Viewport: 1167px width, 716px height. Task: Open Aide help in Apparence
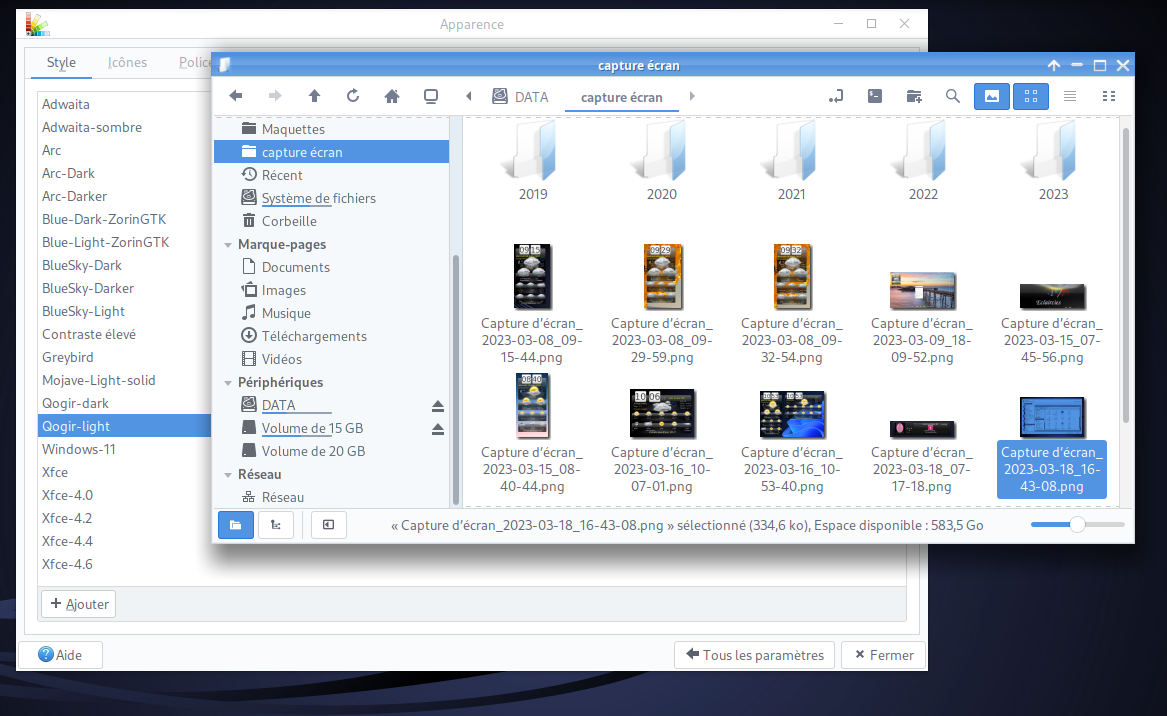(x=60, y=655)
